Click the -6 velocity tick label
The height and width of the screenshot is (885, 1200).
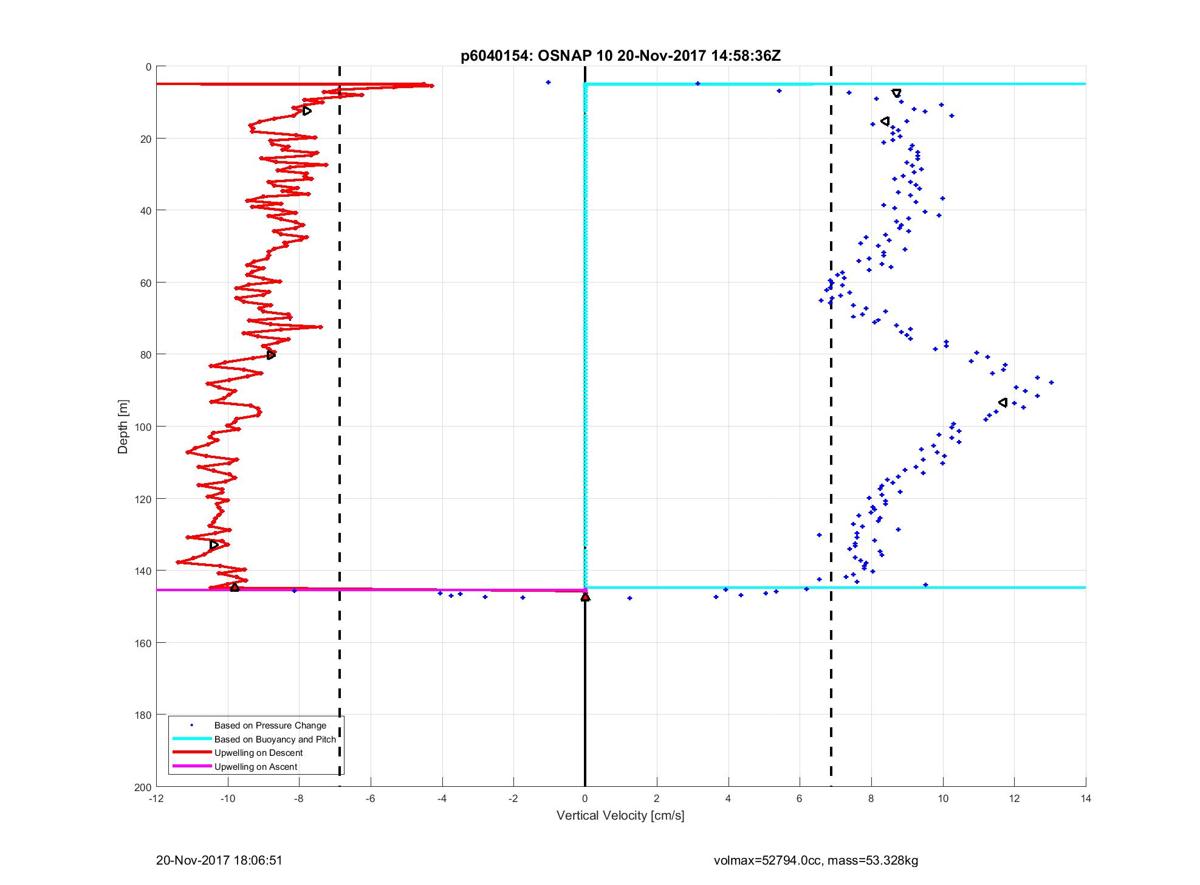(371, 799)
